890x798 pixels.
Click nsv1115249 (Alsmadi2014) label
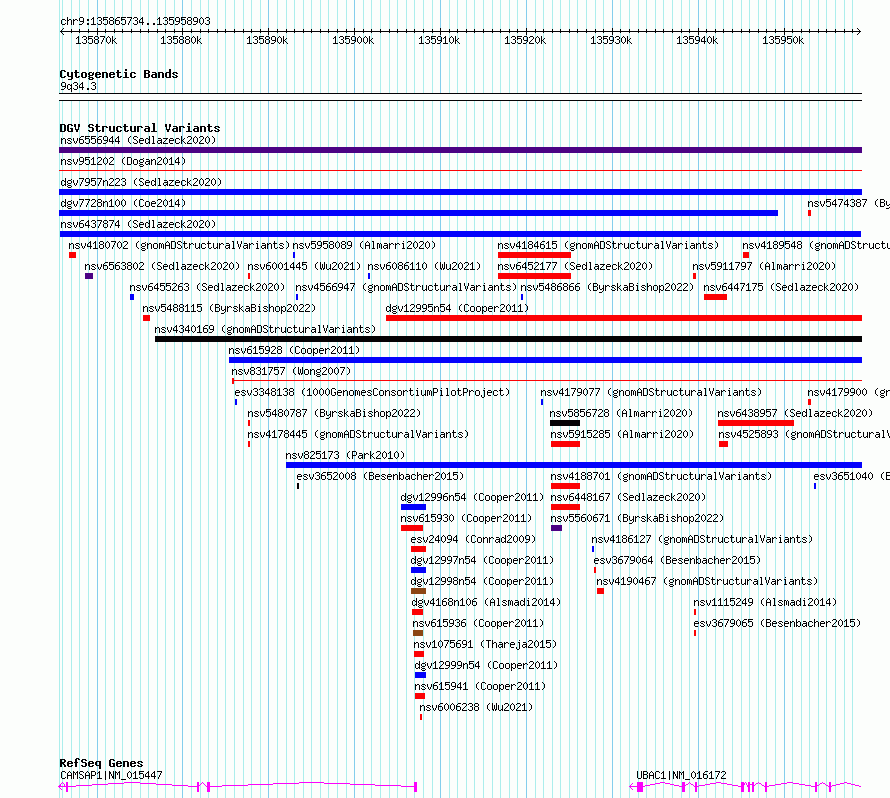765,602
